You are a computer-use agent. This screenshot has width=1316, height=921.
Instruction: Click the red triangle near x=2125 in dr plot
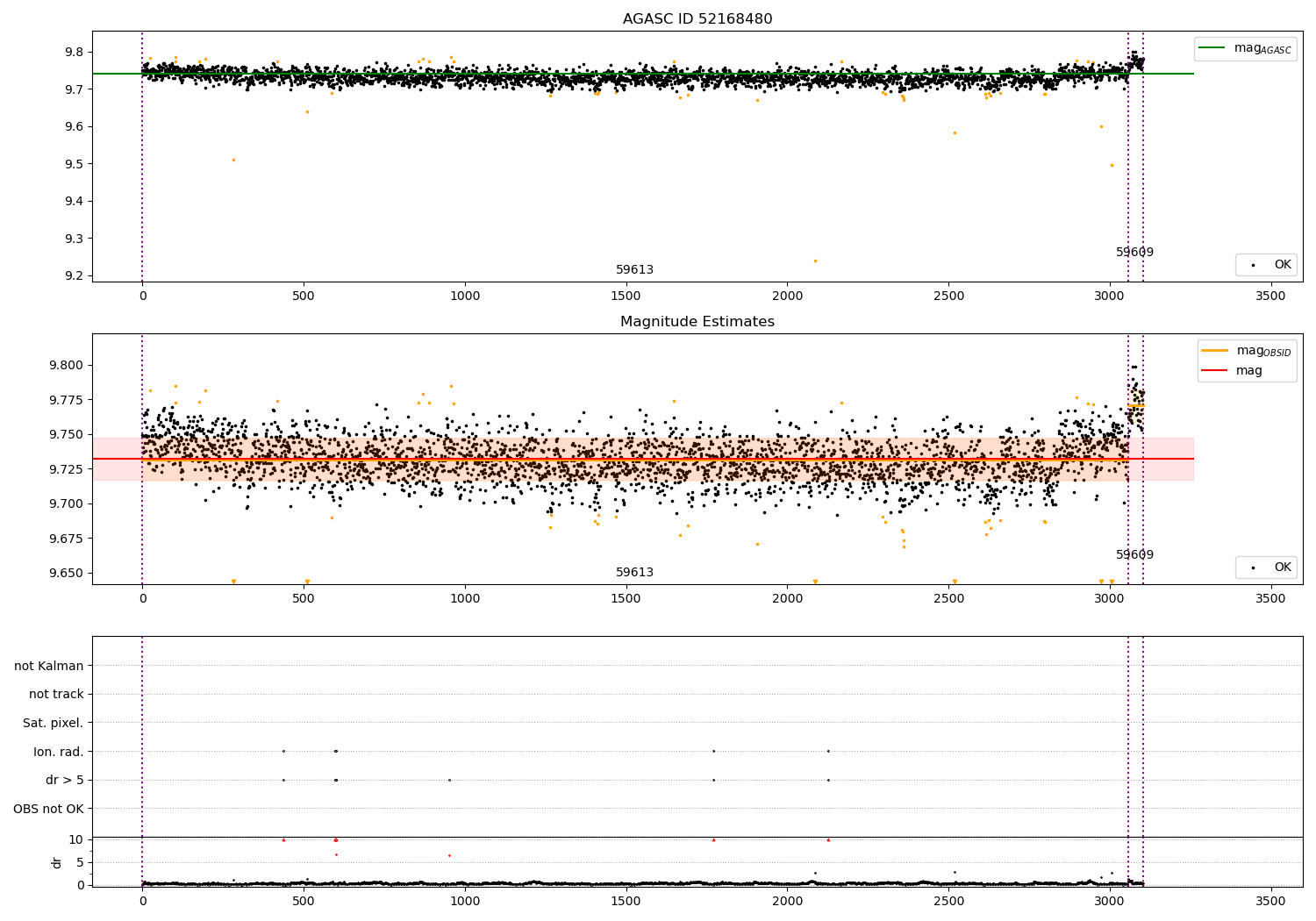pyautogui.click(x=828, y=839)
